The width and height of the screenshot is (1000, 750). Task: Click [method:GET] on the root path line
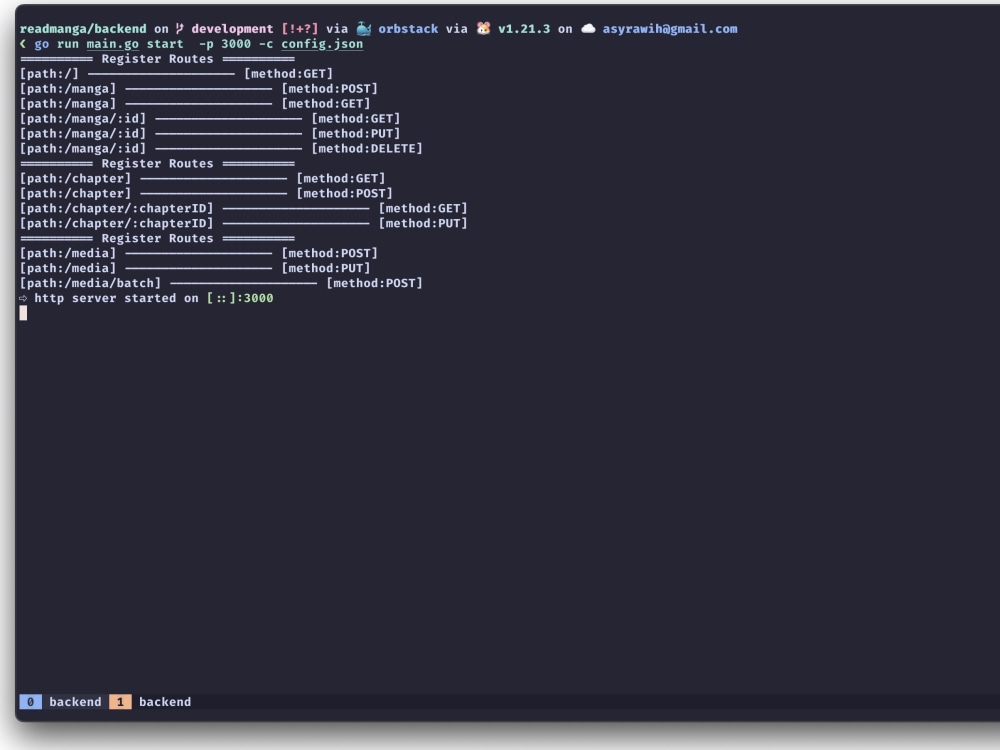point(288,73)
